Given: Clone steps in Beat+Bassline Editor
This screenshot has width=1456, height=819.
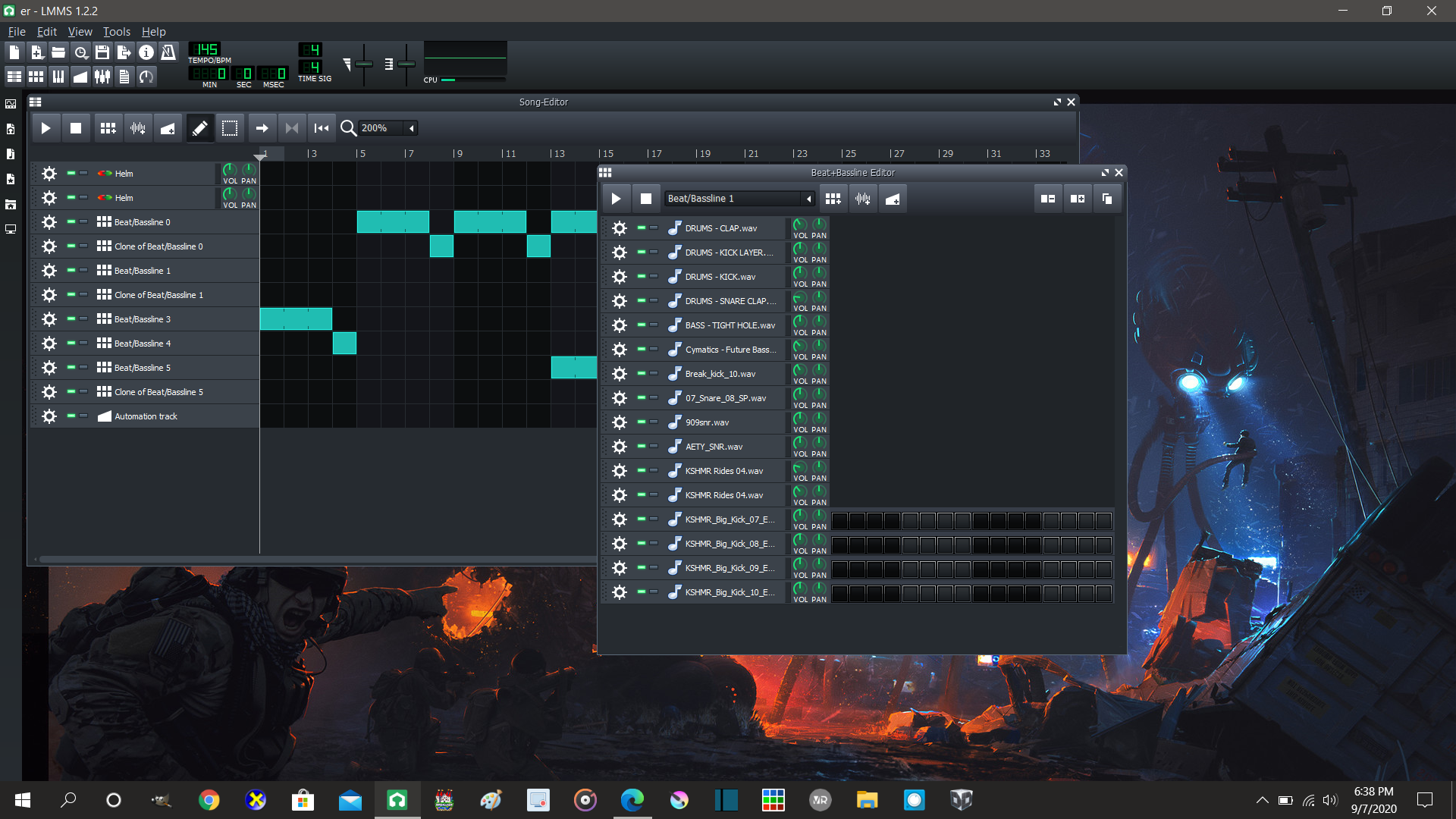Looking at the screenshot, I should tap(1107, 199).
